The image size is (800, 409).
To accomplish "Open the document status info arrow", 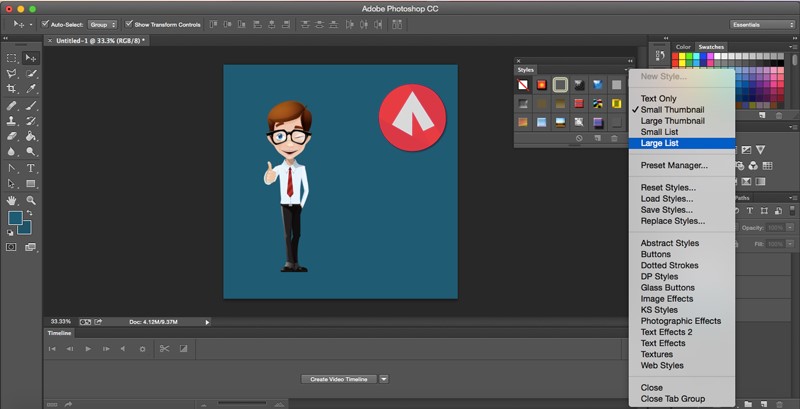I will pyautogui.click(x=207, y=322).
